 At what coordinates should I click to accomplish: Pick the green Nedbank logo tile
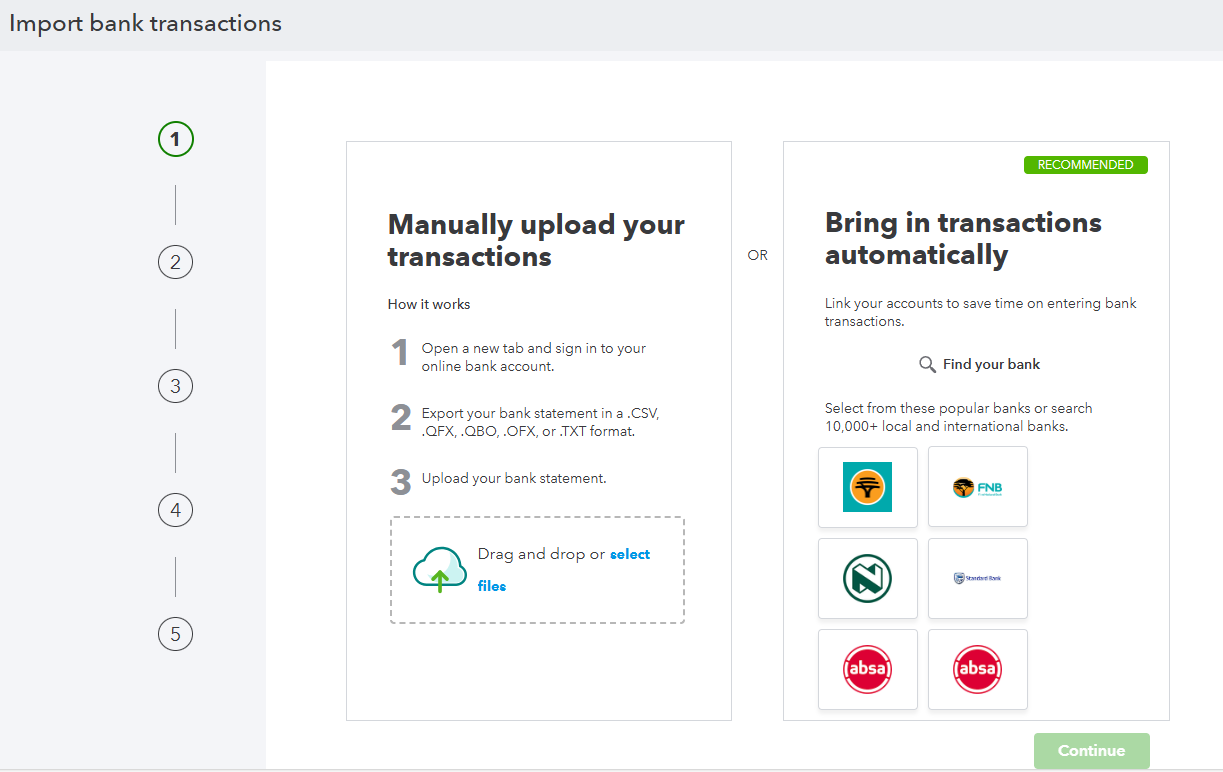point(867,579)
